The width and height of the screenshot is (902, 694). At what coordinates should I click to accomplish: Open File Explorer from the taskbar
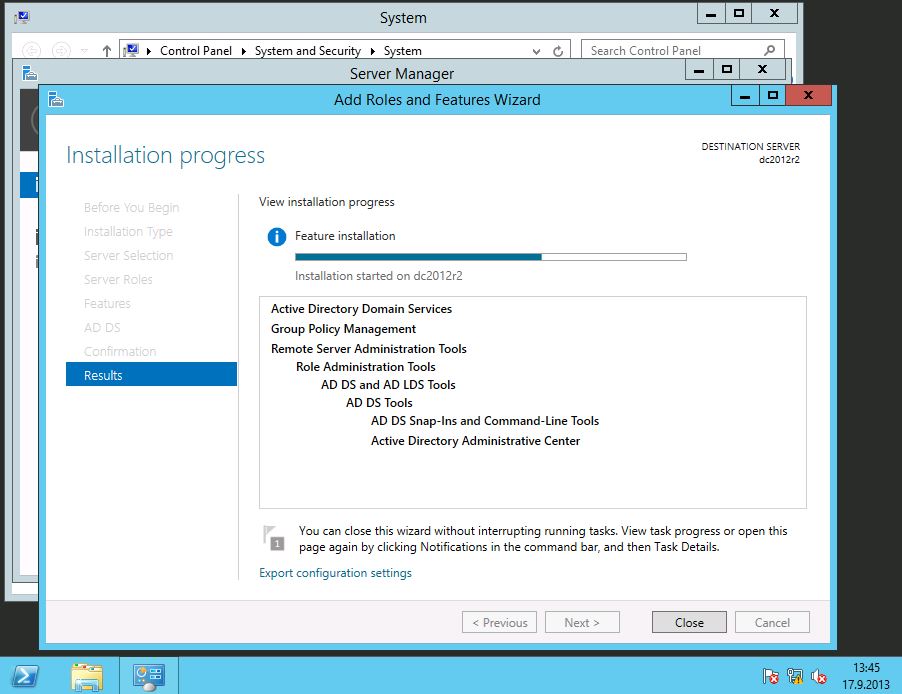point(87,676)
